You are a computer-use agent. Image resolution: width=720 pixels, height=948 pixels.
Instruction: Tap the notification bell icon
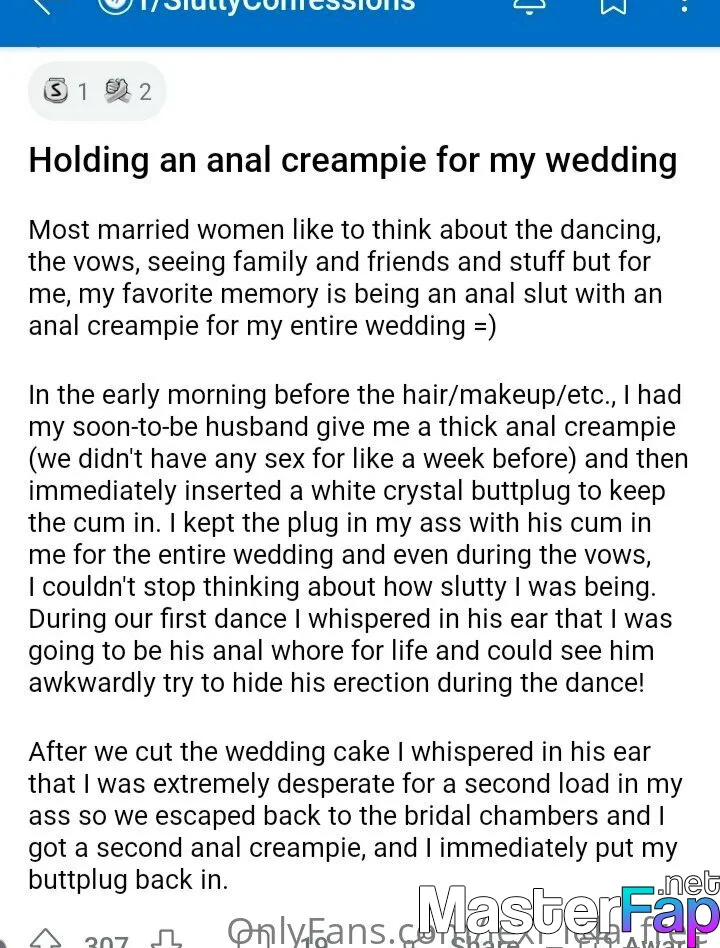pos(529,5)
